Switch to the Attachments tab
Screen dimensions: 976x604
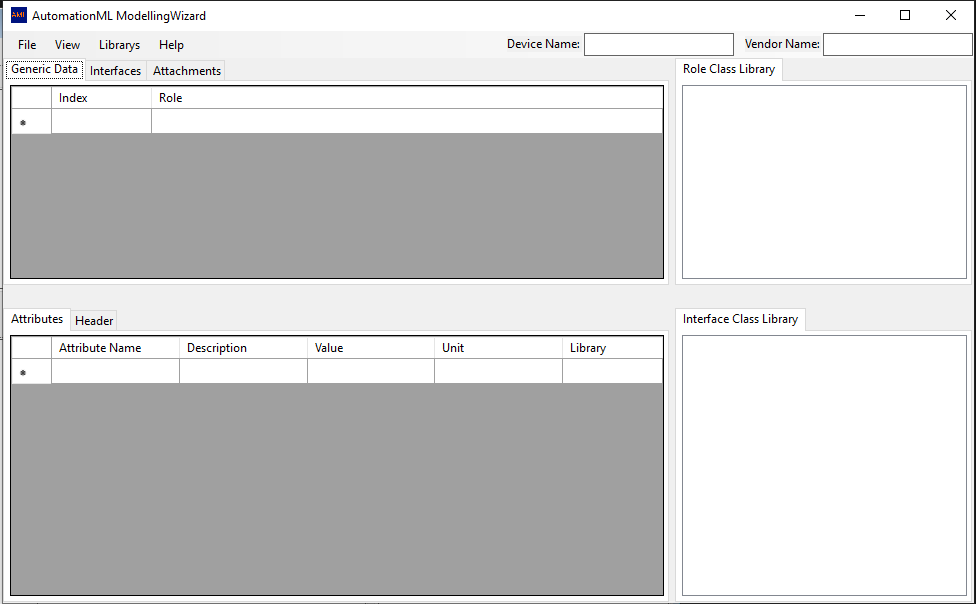187,71
